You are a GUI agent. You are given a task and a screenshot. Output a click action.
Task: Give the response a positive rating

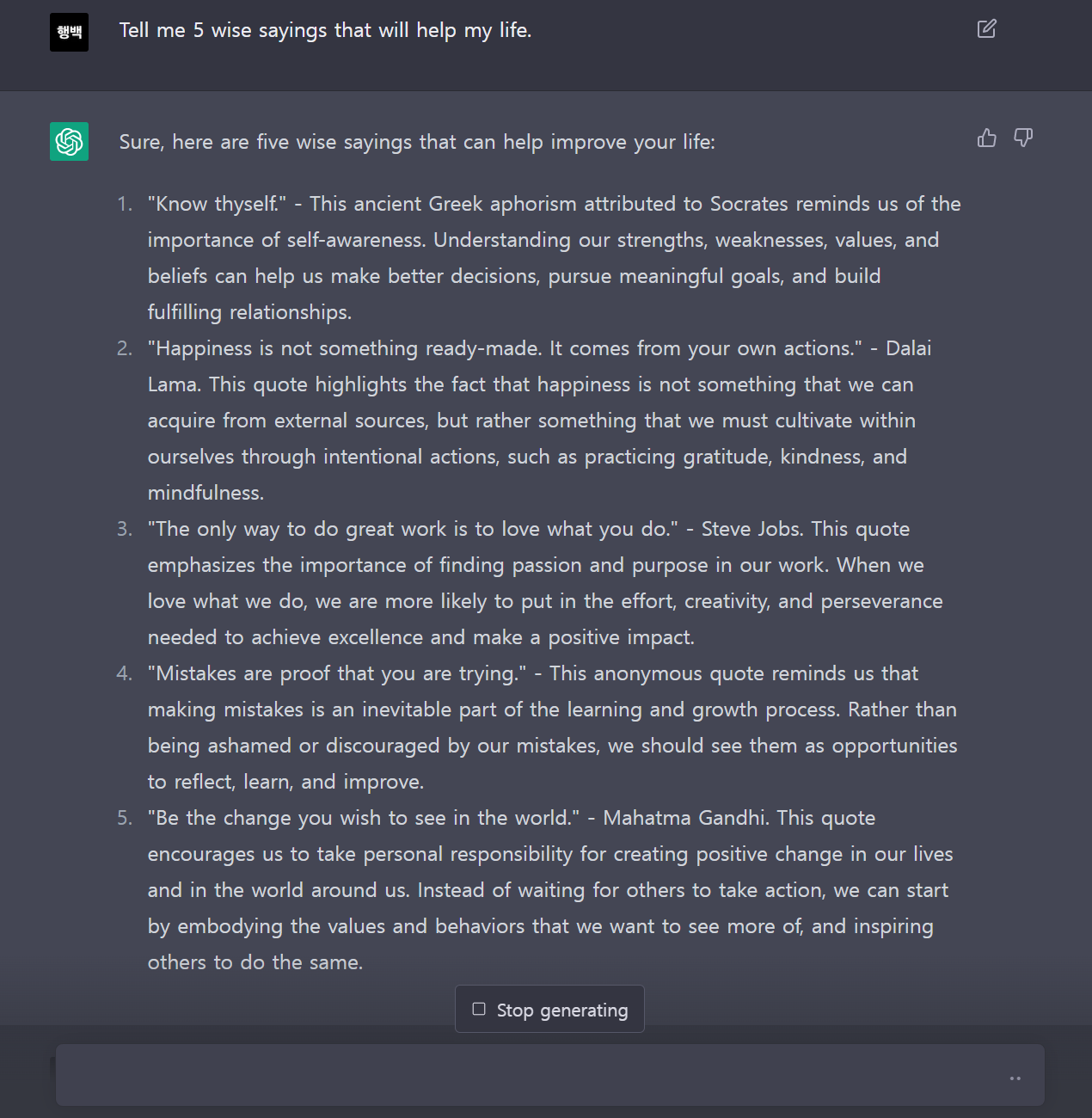click(986, 138)
